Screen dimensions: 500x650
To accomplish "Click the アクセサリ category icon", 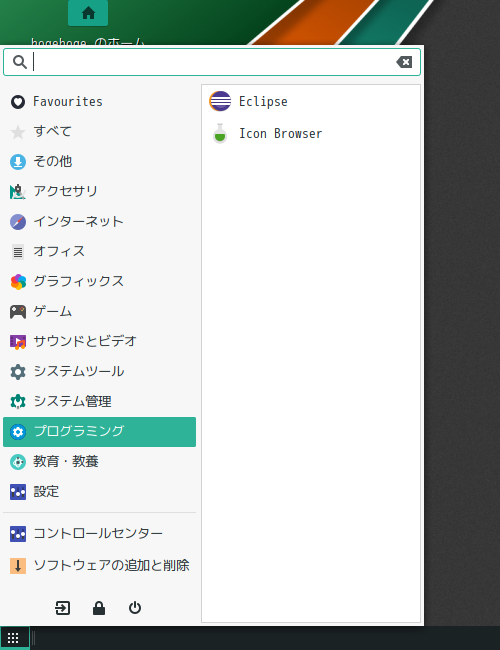I will point(18,192).
